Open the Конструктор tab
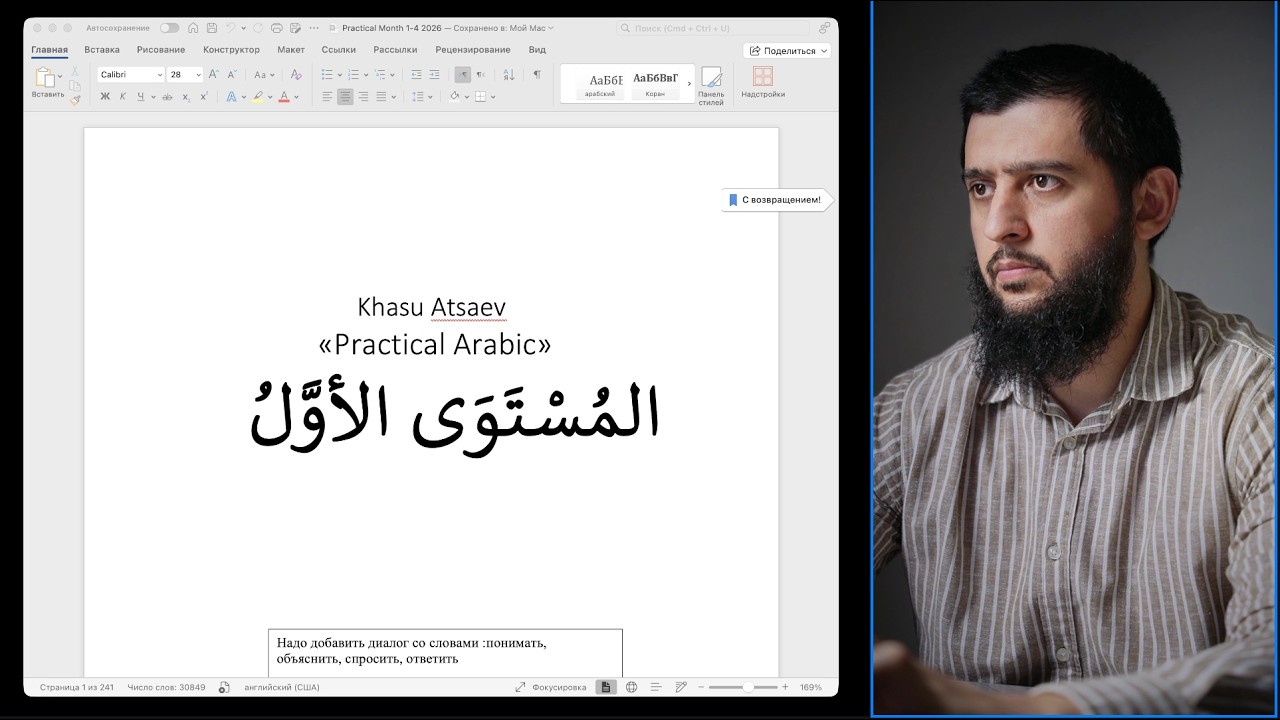1280x720 pixels. tap(231, 50)
